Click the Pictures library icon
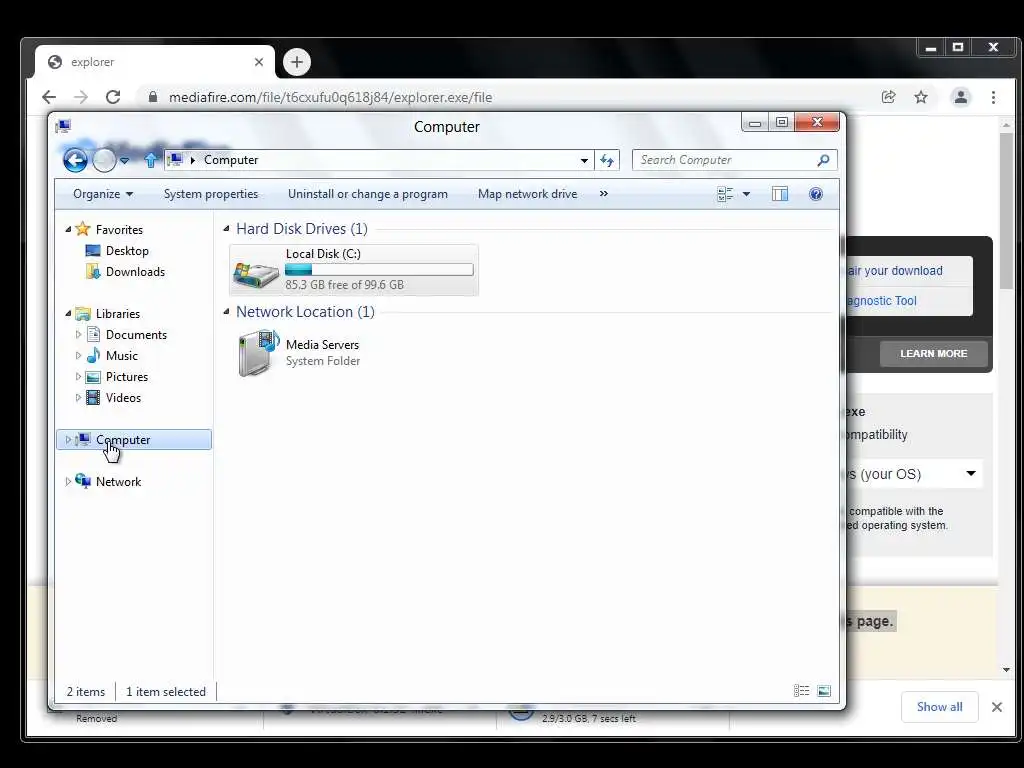1024x768 pixels. tap(93, 377)
